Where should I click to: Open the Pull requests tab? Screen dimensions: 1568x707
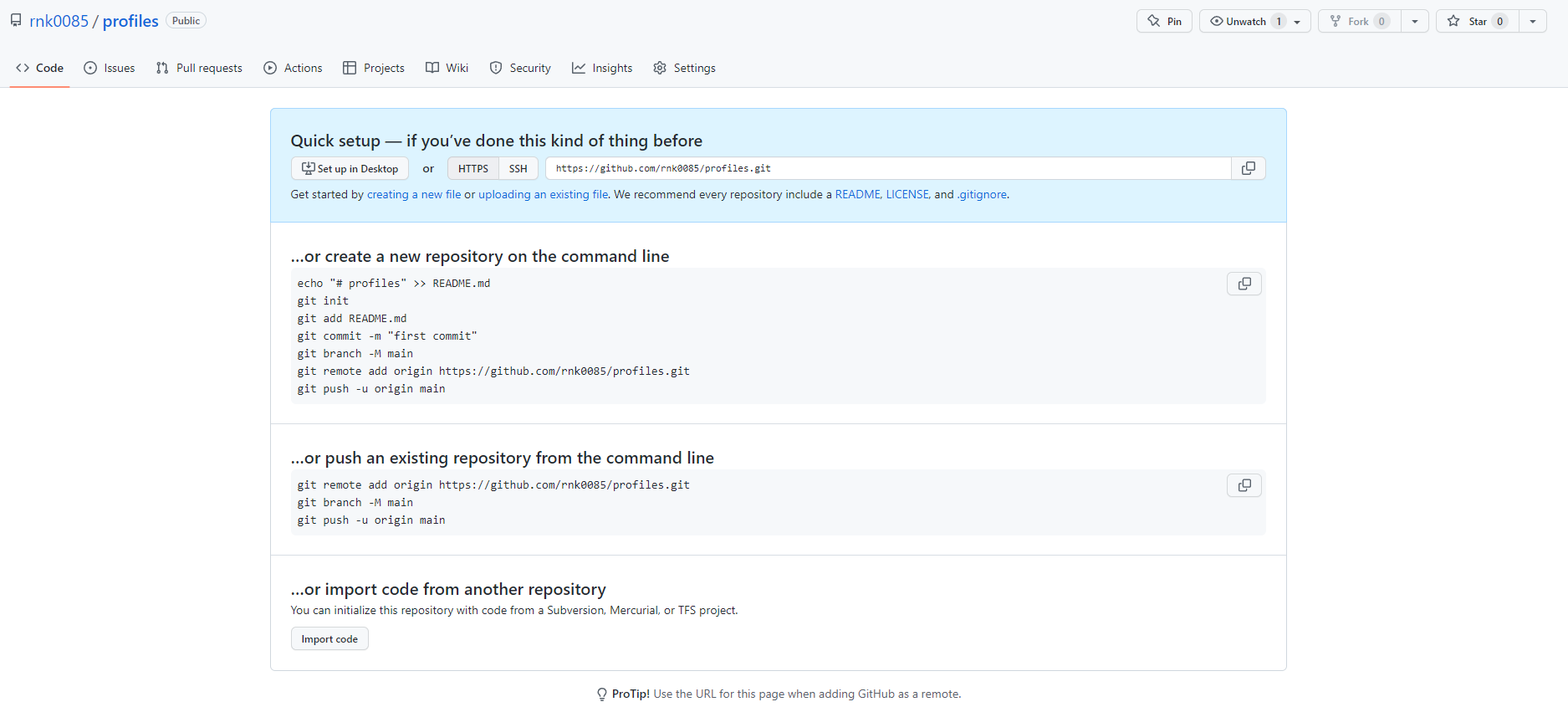pyautogui.click(x=199, y=68)
